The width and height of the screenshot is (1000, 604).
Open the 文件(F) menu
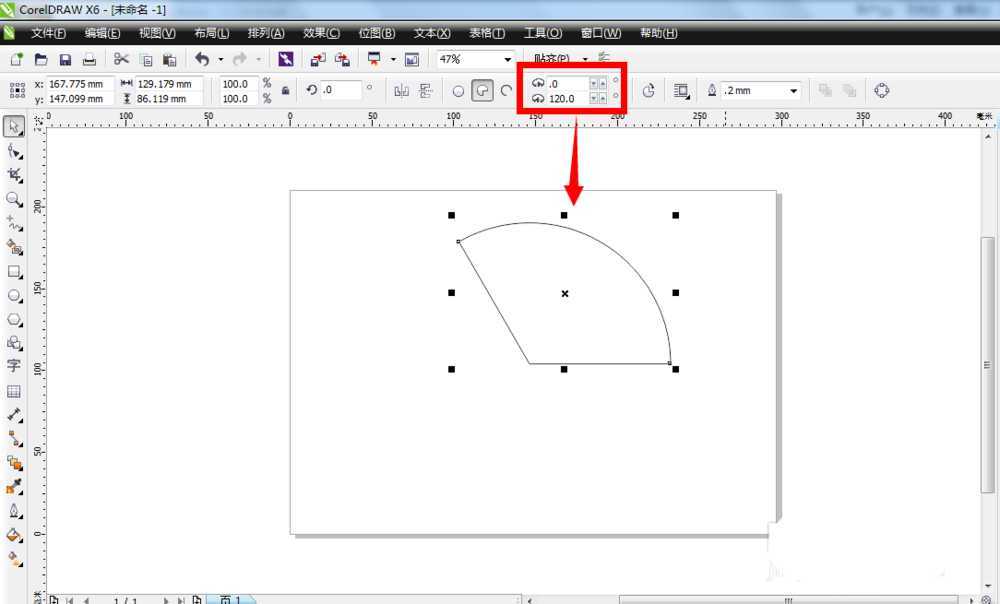pos(48,33)
